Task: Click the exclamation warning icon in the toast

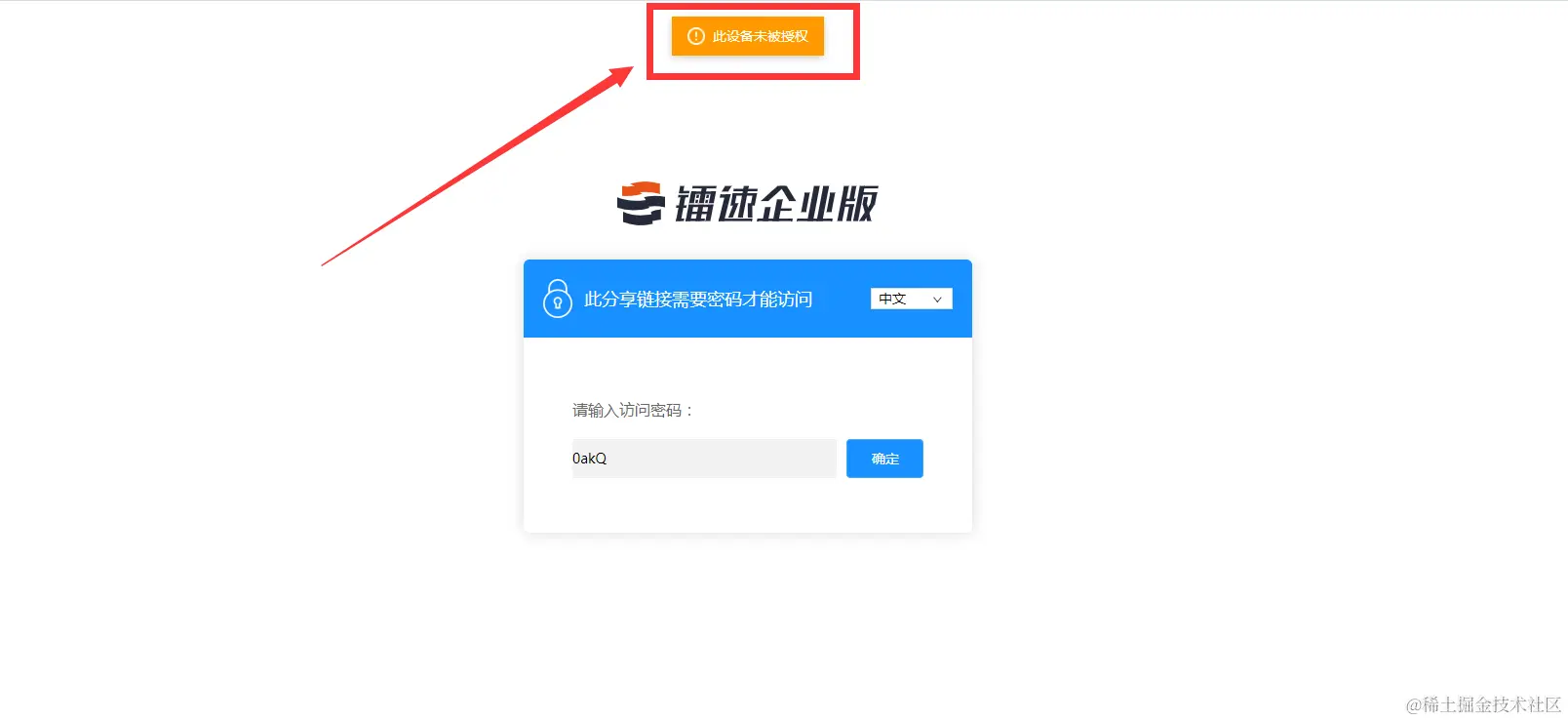Action: tap(695, 36)
